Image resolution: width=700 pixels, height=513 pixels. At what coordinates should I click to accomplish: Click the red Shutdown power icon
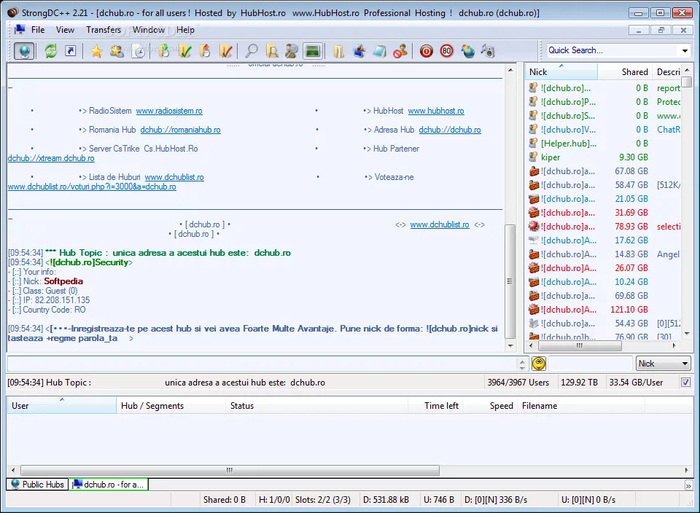pos(426,50)
